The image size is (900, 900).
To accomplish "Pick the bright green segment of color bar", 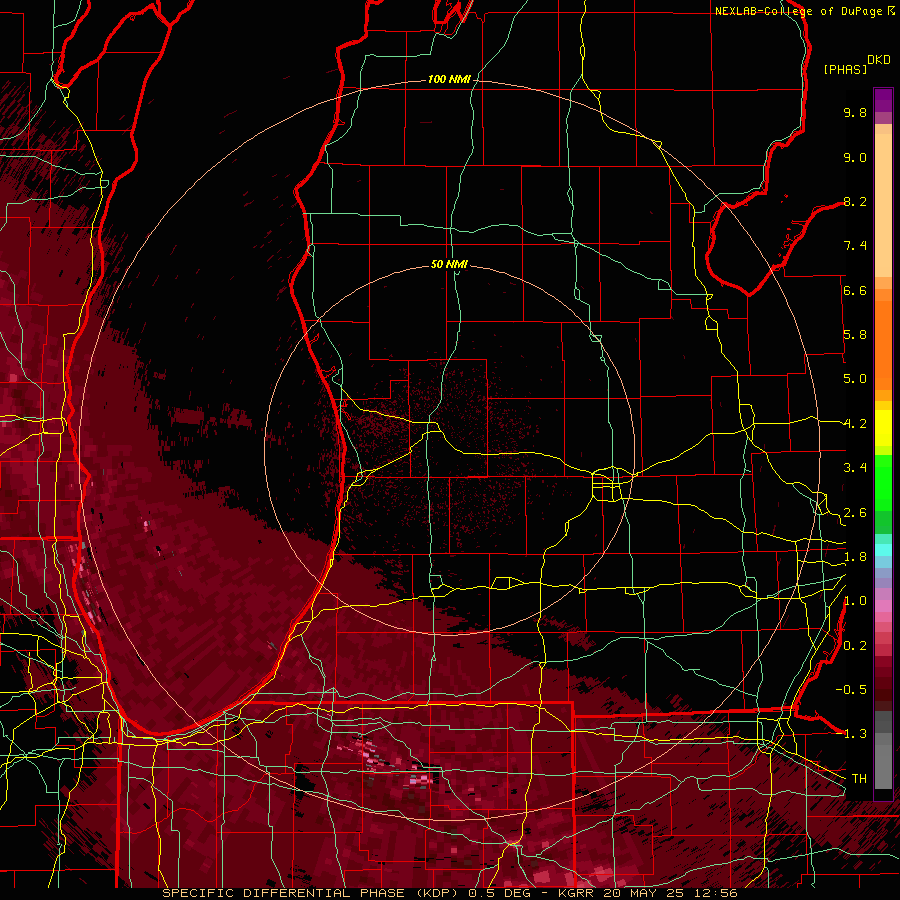I will click(883, 483).
